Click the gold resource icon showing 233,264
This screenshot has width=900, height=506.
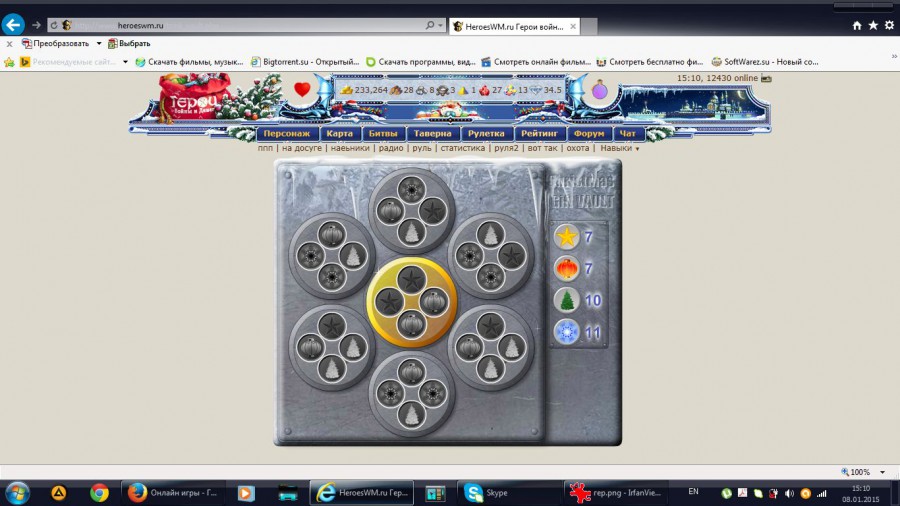point(346,90)
